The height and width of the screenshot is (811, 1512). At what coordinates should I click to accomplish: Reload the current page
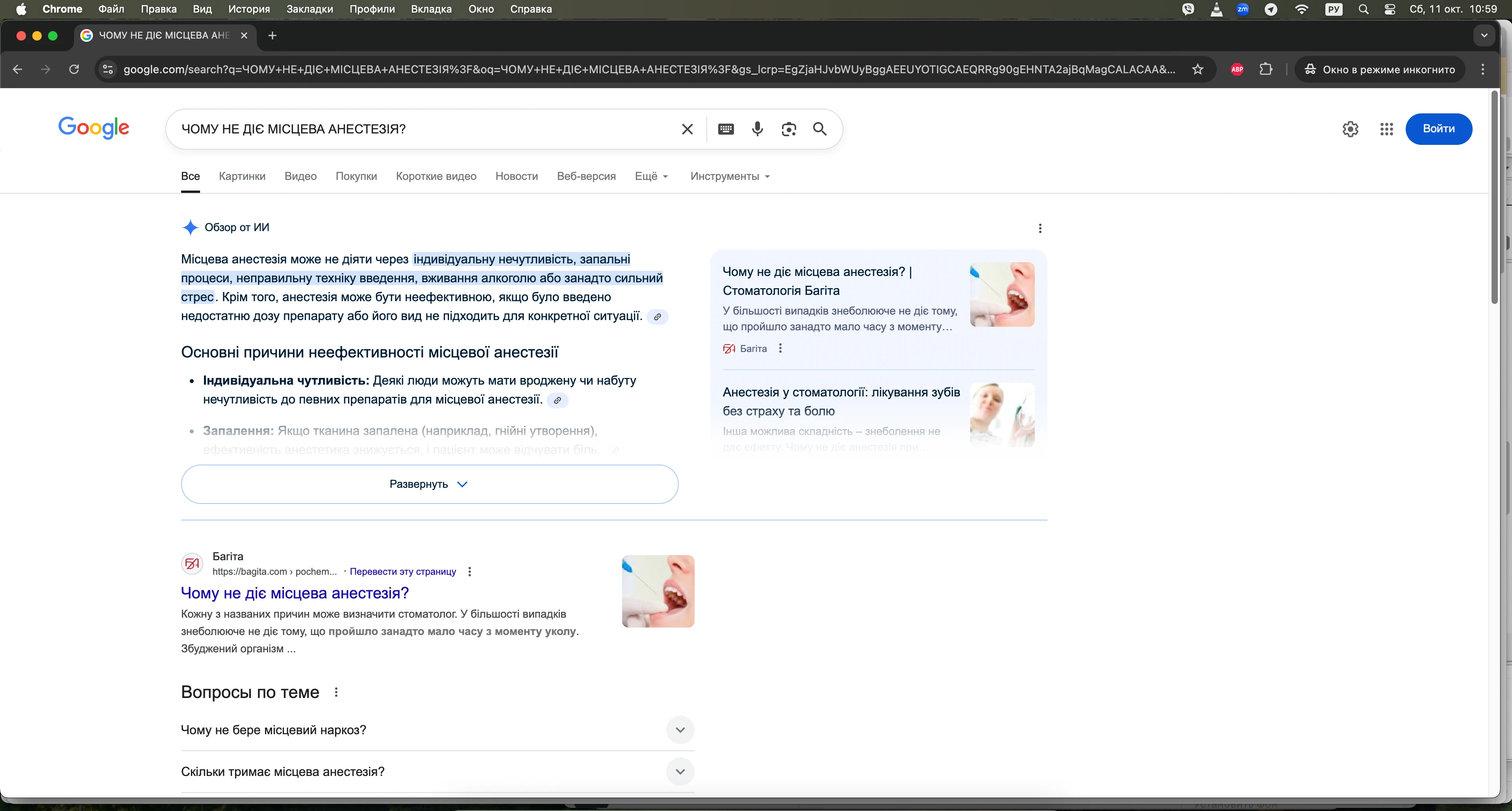(x=74, y=69)
